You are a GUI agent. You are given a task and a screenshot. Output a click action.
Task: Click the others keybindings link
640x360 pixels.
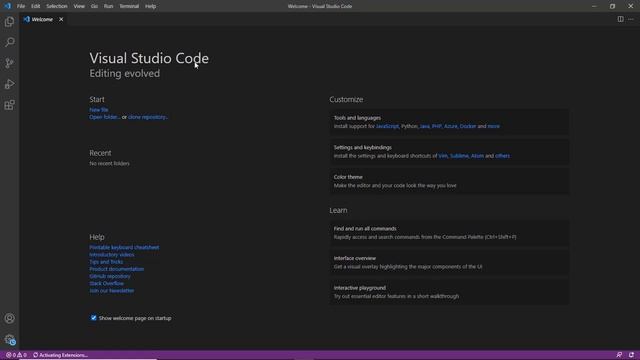(x=502, y=156)
